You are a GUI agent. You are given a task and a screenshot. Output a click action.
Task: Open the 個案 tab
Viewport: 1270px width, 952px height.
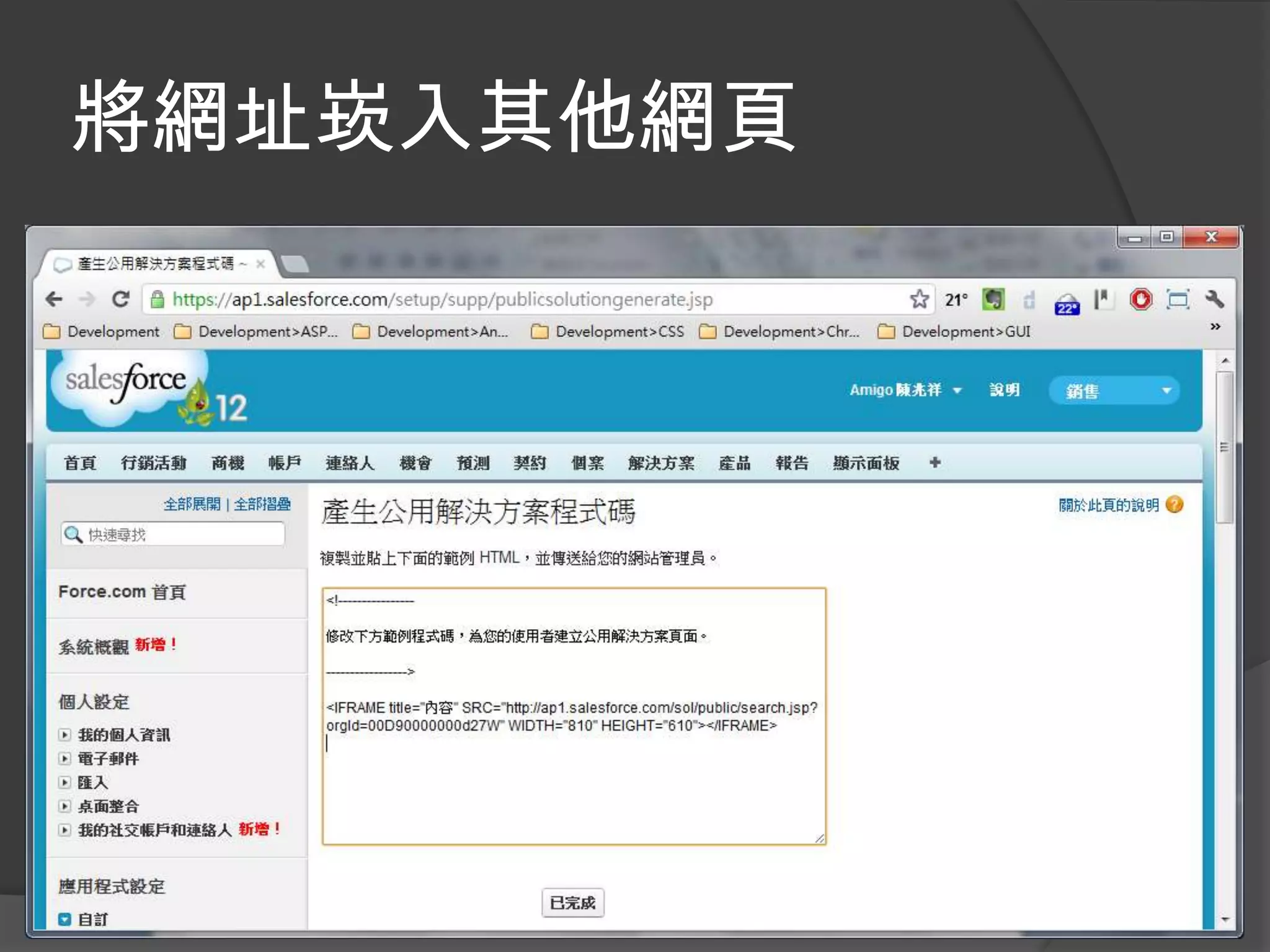(587, 463)
